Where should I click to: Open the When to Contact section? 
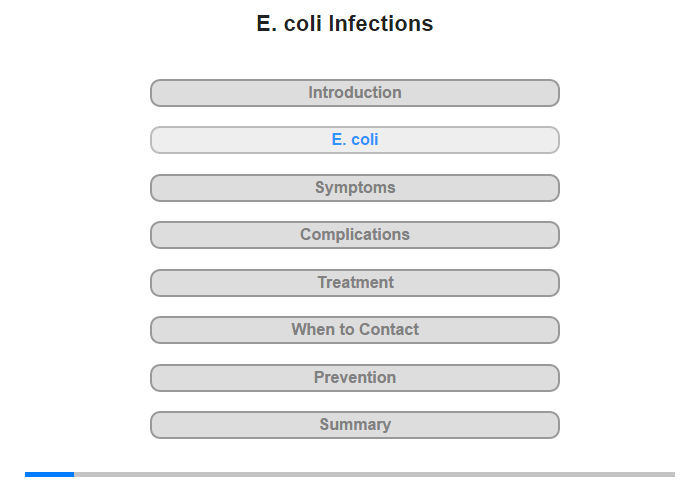(x=354, y=330)
